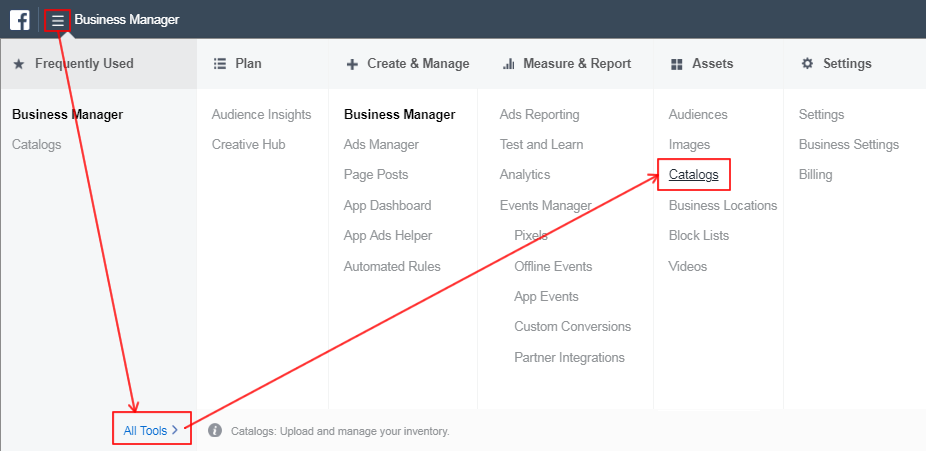
Task: Click the star icon beside Frequently Used
Action: [x=19, y=64]
